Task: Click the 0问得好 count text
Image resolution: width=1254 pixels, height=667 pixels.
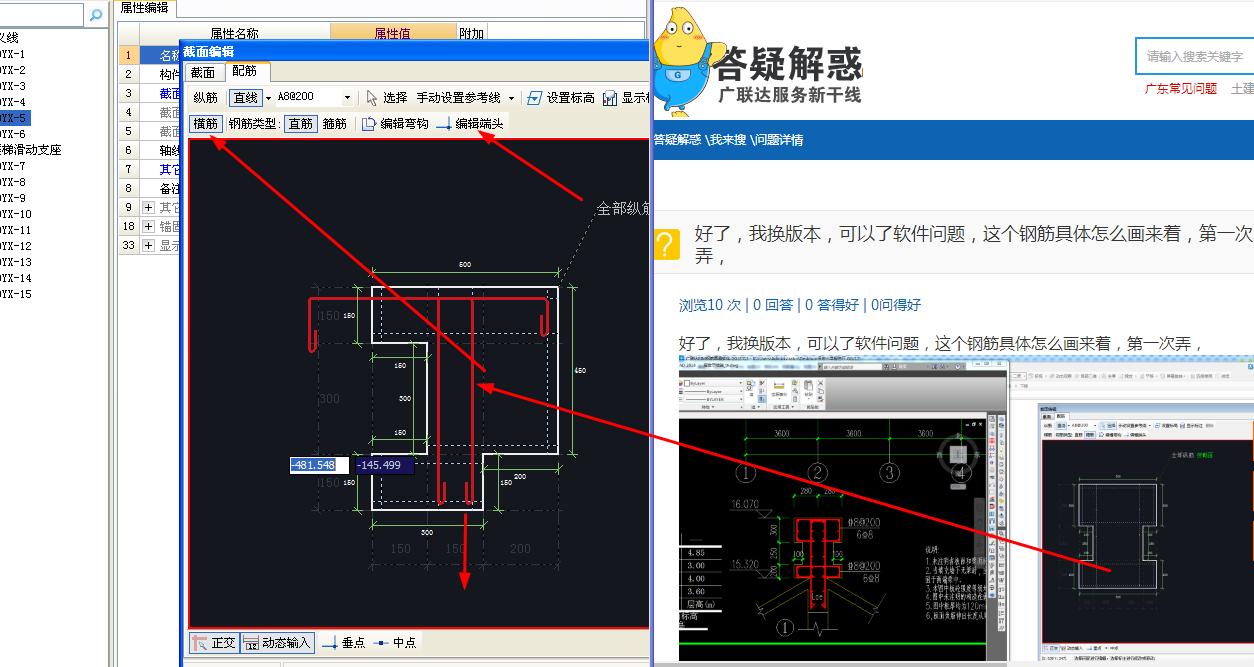Action: click(896, 305)
